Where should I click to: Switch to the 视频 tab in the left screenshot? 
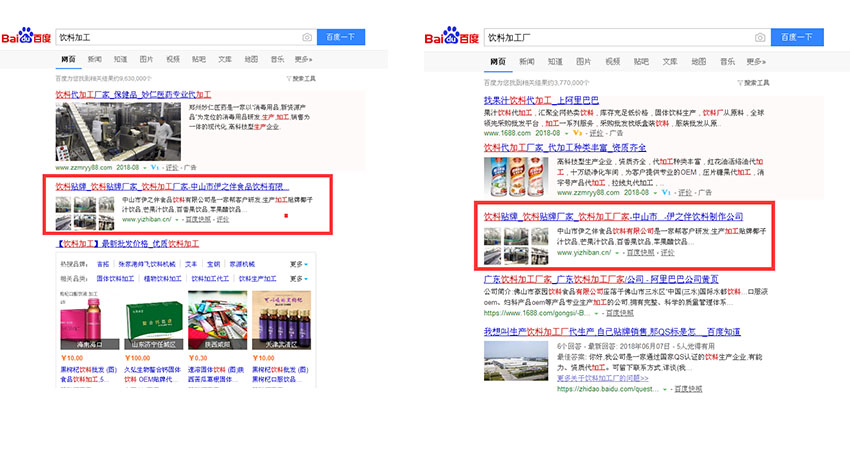click(172, 59)
